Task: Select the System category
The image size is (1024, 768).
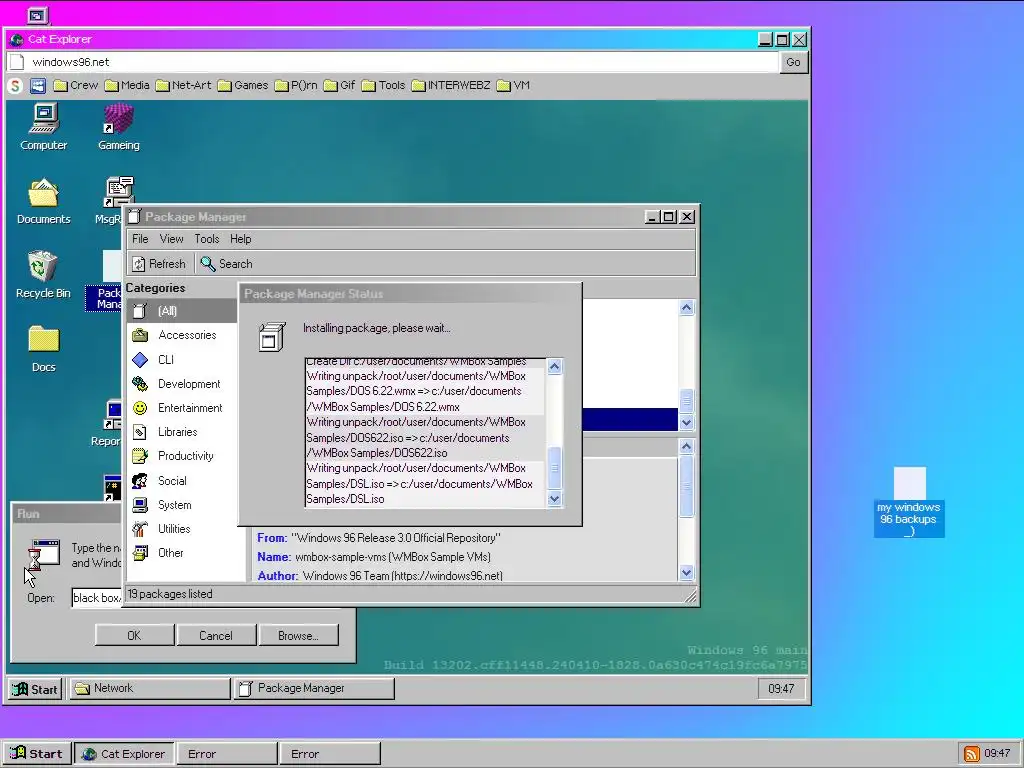Action: 182,505
